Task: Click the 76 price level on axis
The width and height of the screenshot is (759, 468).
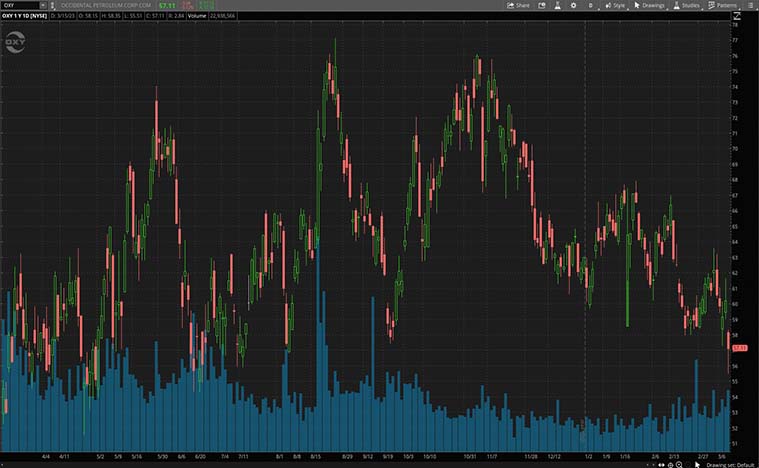Action: (735, 56)
